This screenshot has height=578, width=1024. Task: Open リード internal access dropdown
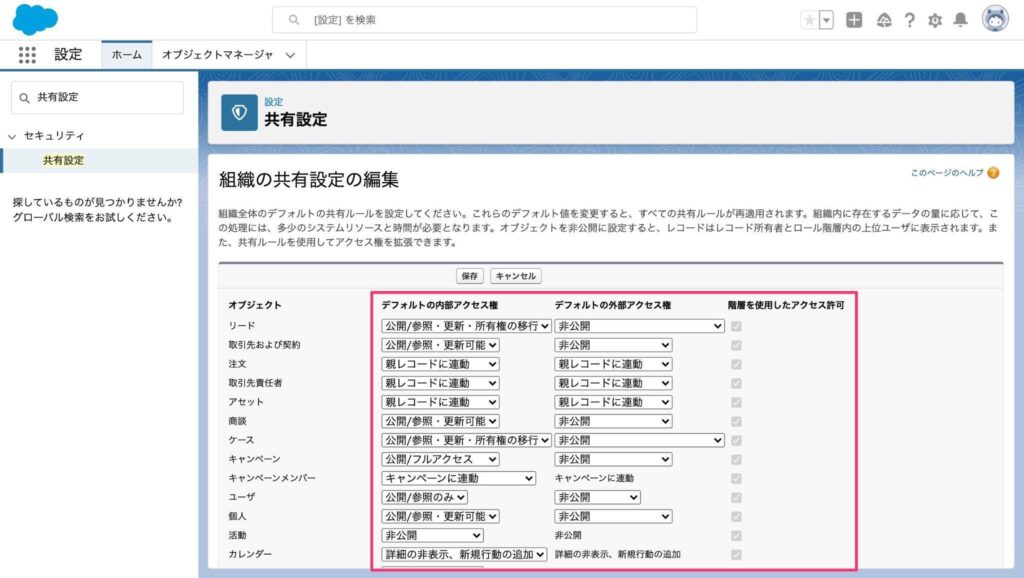pos(466,326)
